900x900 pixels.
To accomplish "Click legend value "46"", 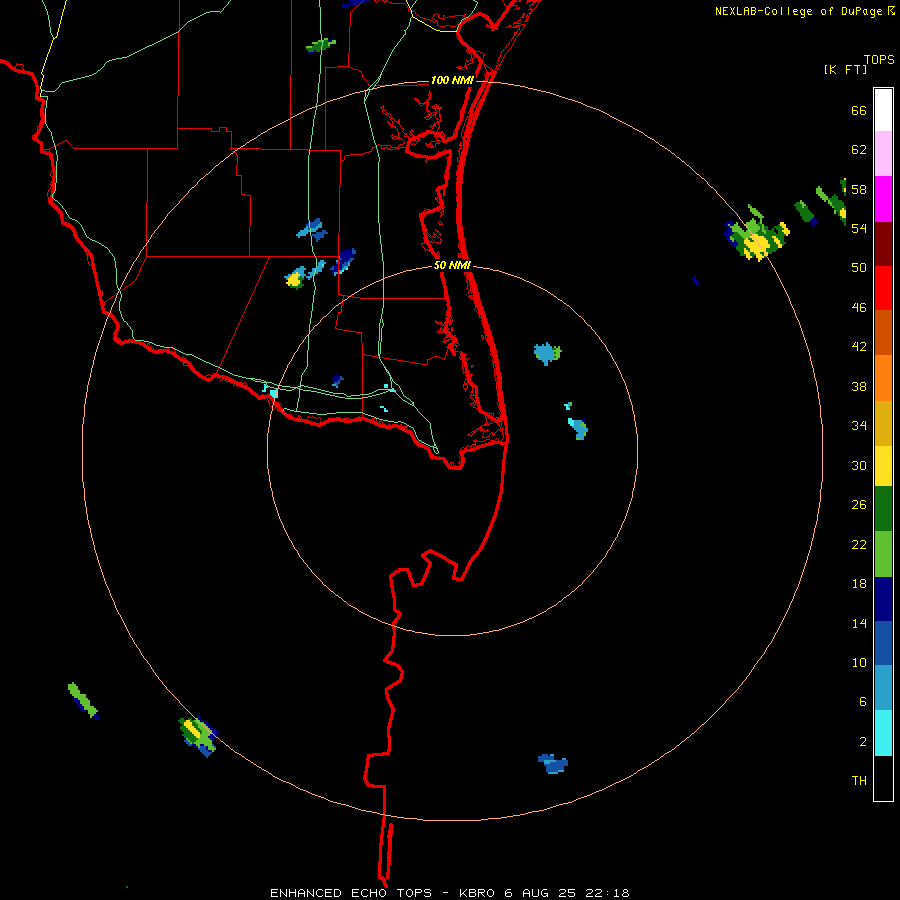I will coord(859,308).
